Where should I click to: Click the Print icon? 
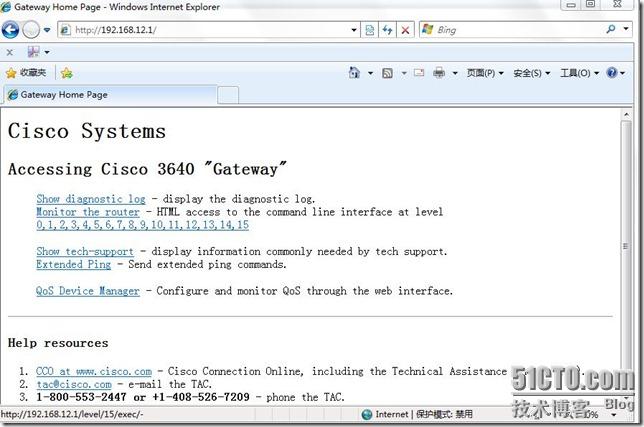click(x=439, y=73)
